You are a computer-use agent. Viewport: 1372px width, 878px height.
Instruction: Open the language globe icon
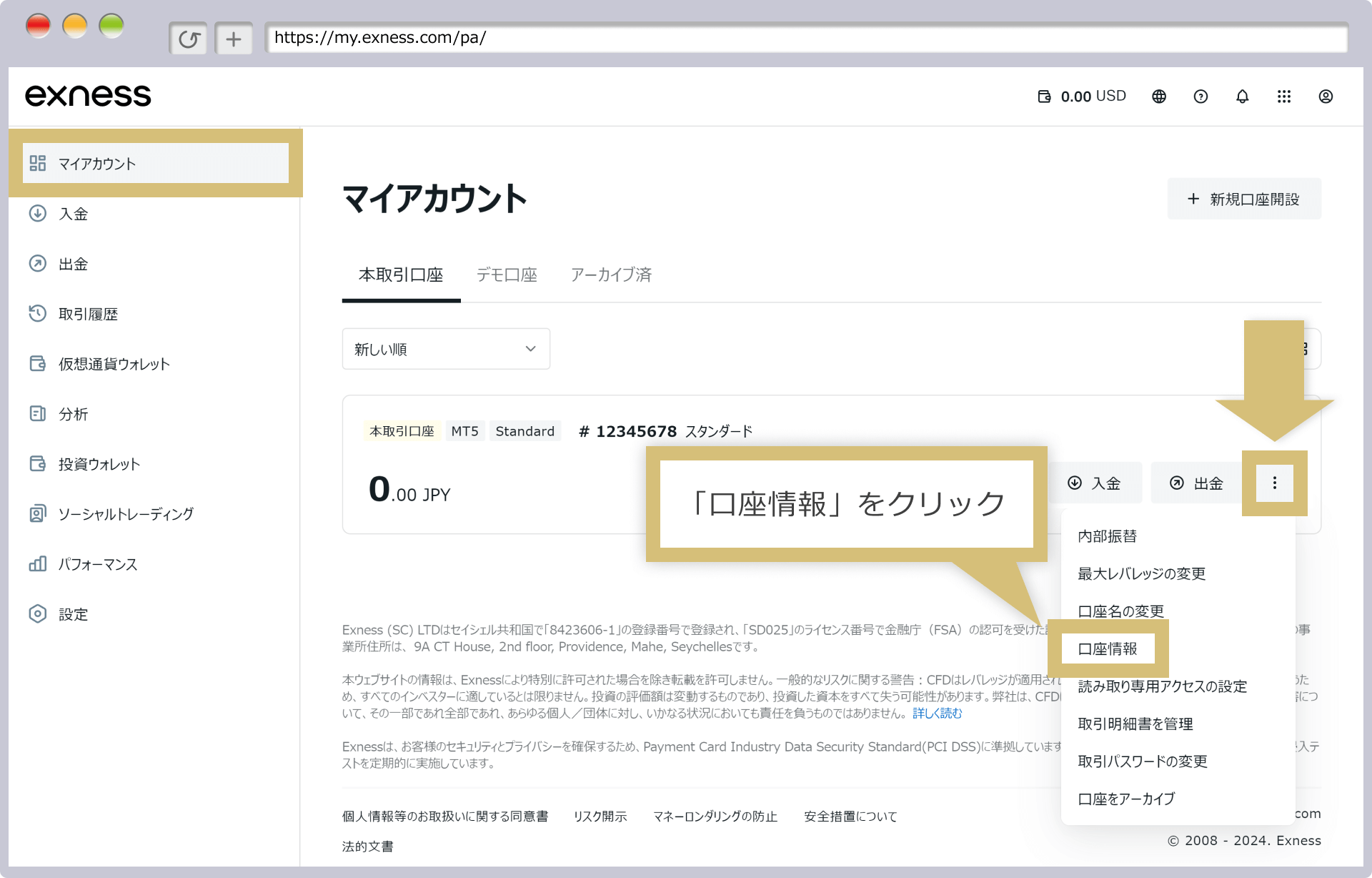click(1159, 97)
